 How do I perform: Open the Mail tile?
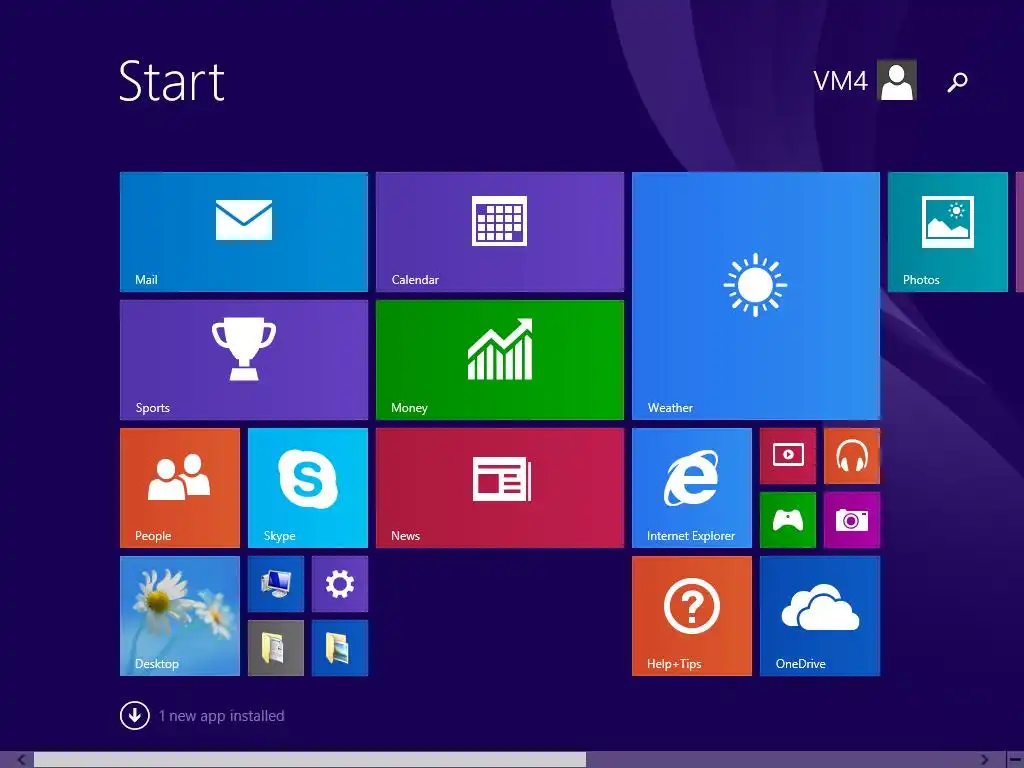244,232
